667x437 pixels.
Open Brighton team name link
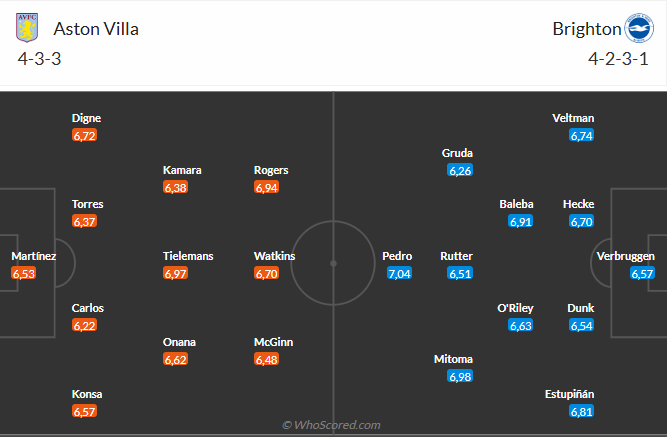click(587, 29)
